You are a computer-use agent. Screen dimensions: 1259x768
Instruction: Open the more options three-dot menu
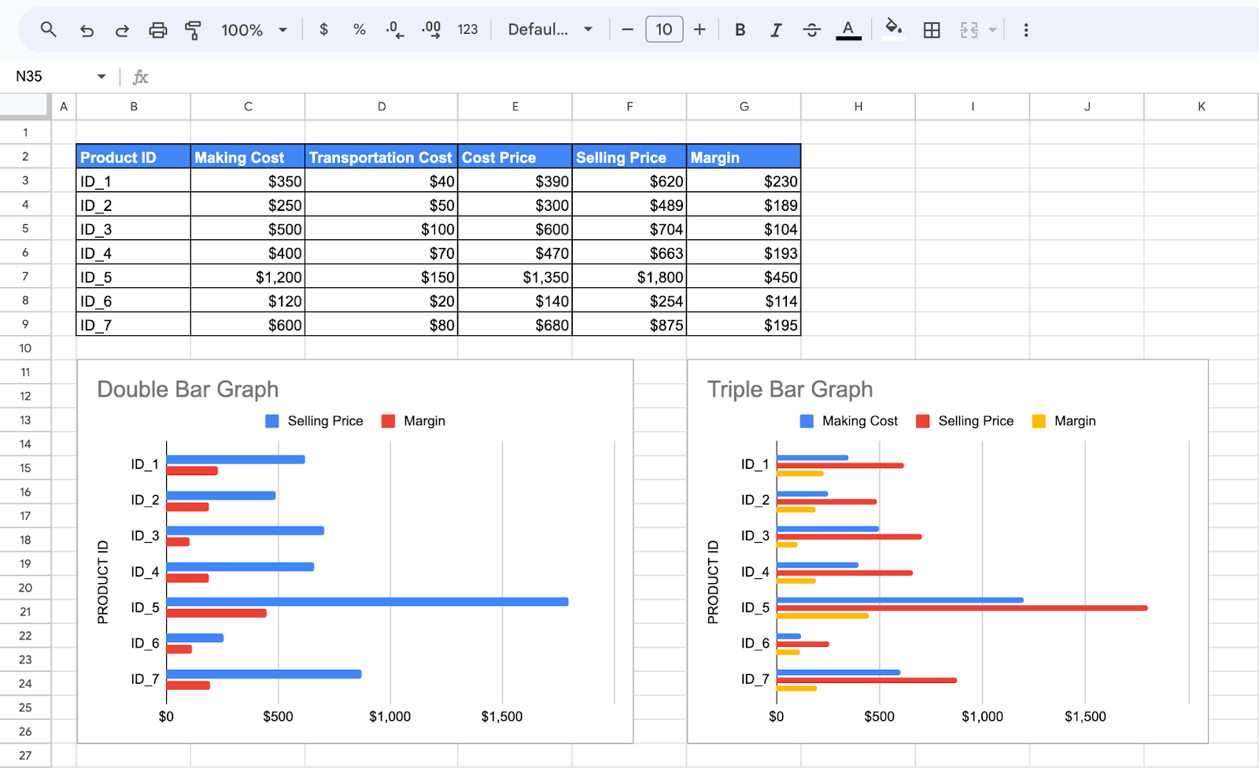1026,30
